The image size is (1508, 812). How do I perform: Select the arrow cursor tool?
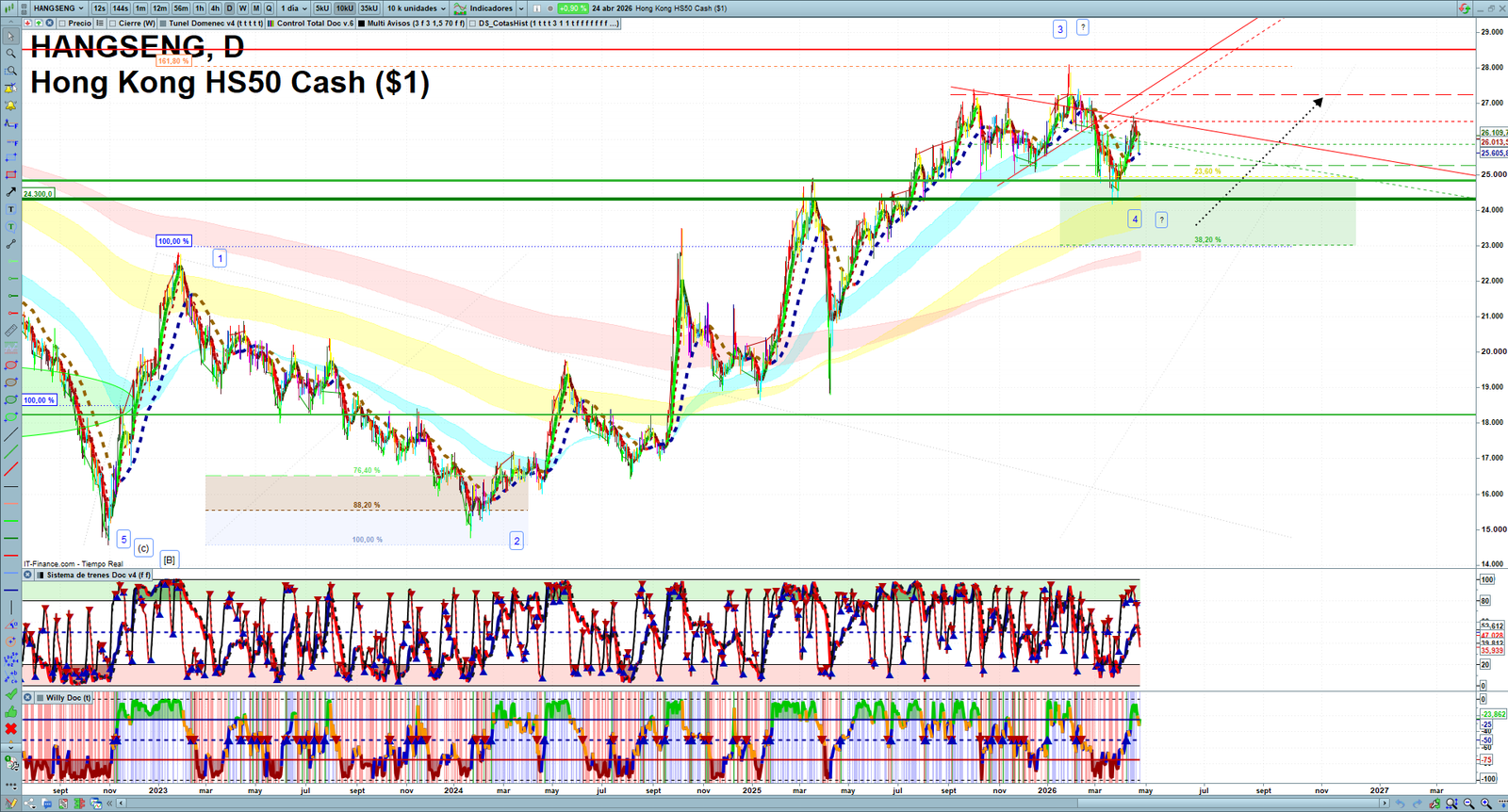coord(11,37)
